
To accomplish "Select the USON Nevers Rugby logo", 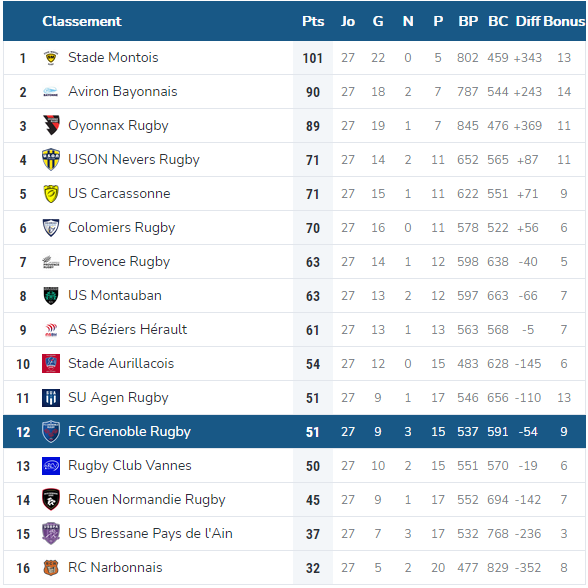I will tap(51, 159).
